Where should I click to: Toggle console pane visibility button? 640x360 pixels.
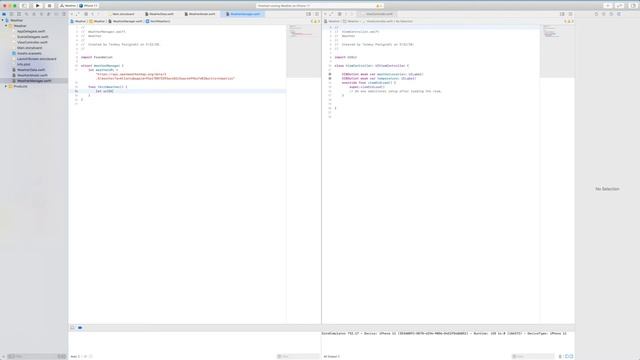(571, 356)
